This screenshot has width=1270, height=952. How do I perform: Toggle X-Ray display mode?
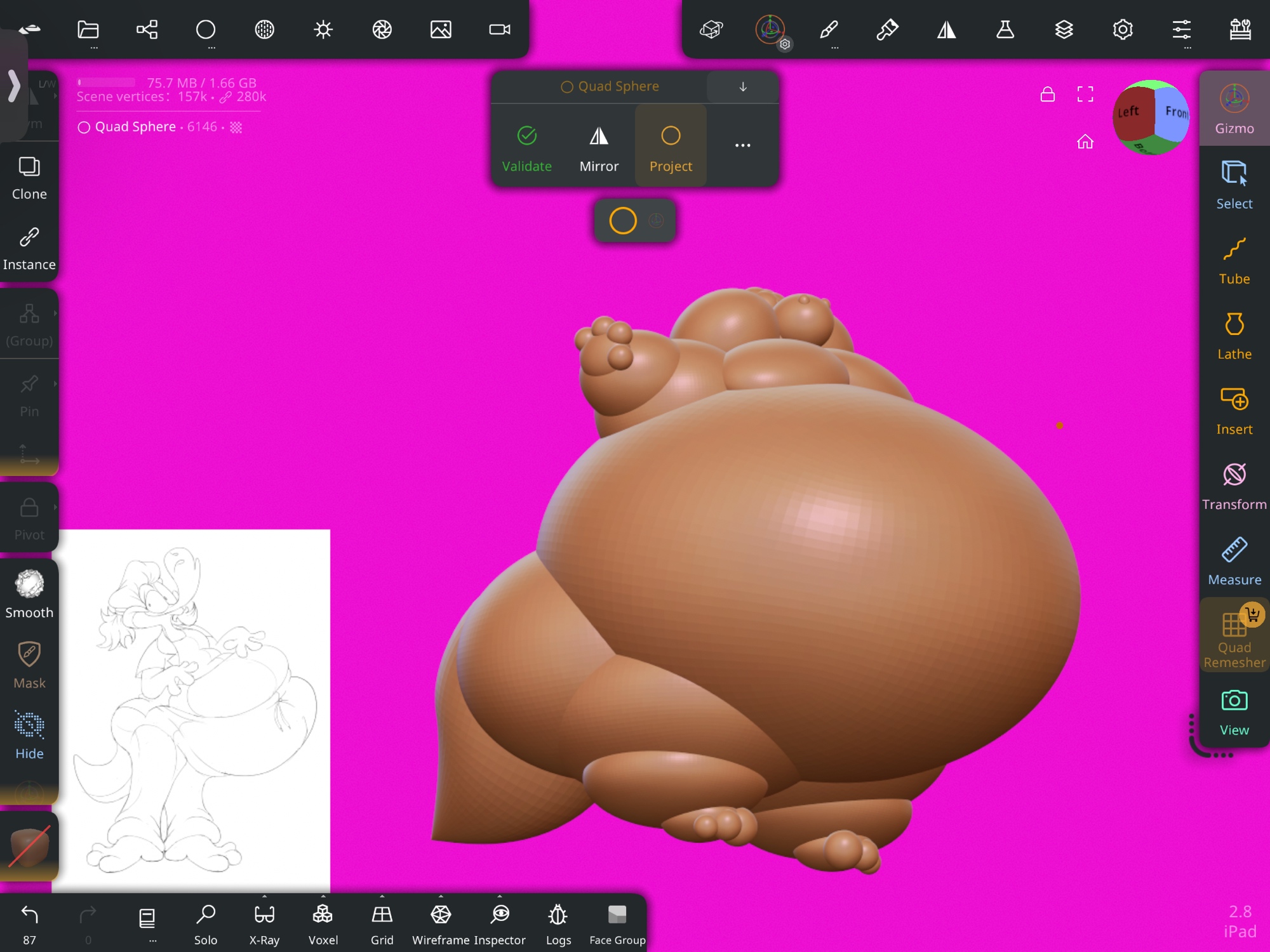coord(264,922)
